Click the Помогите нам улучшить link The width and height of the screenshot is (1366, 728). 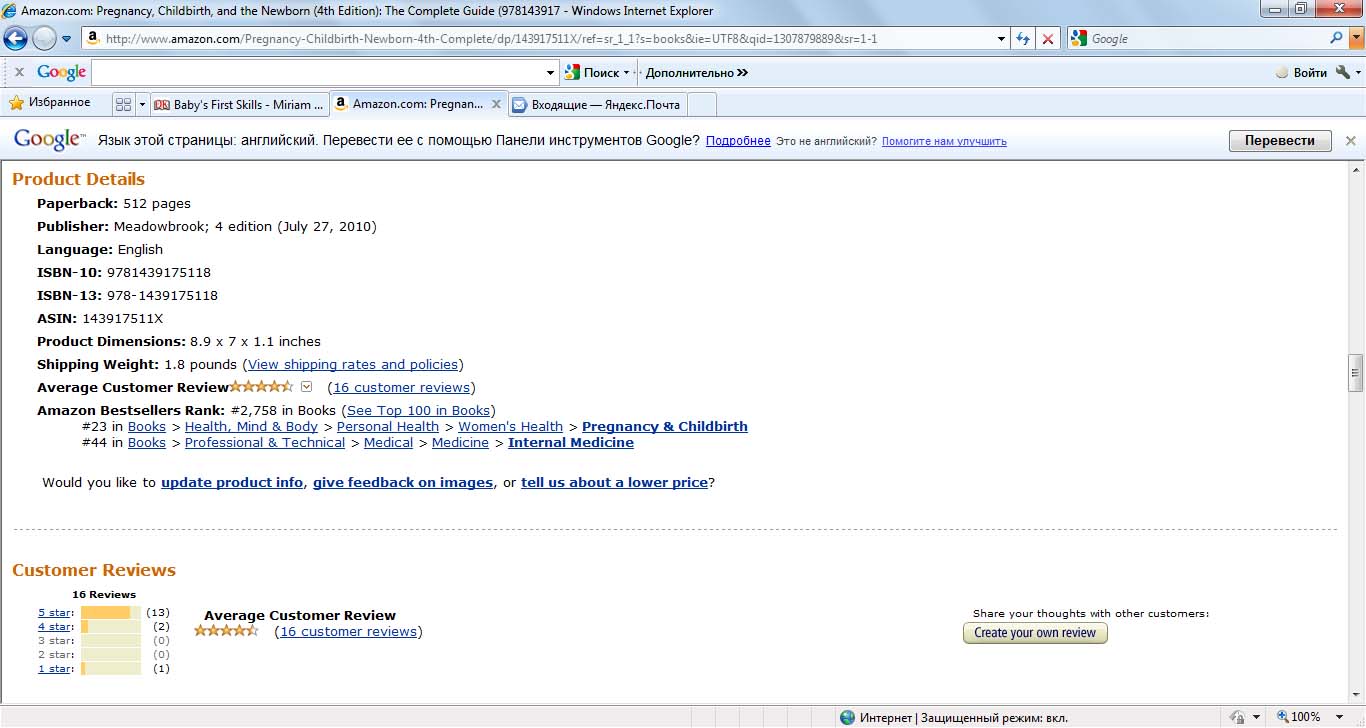tap(944, 141)
